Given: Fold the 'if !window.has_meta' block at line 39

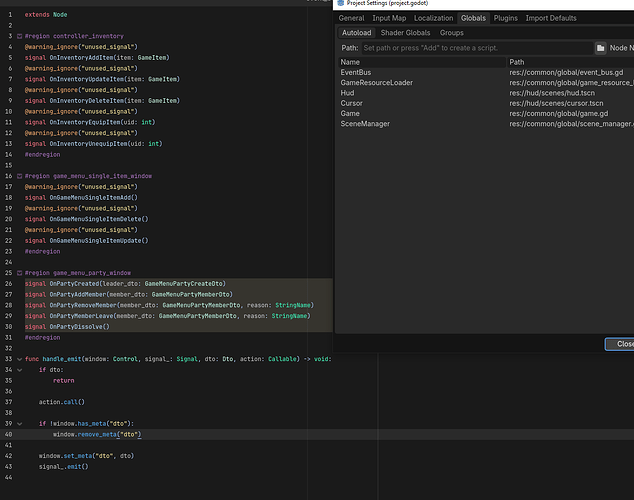Looking at the screenshot, I should 19,424.
